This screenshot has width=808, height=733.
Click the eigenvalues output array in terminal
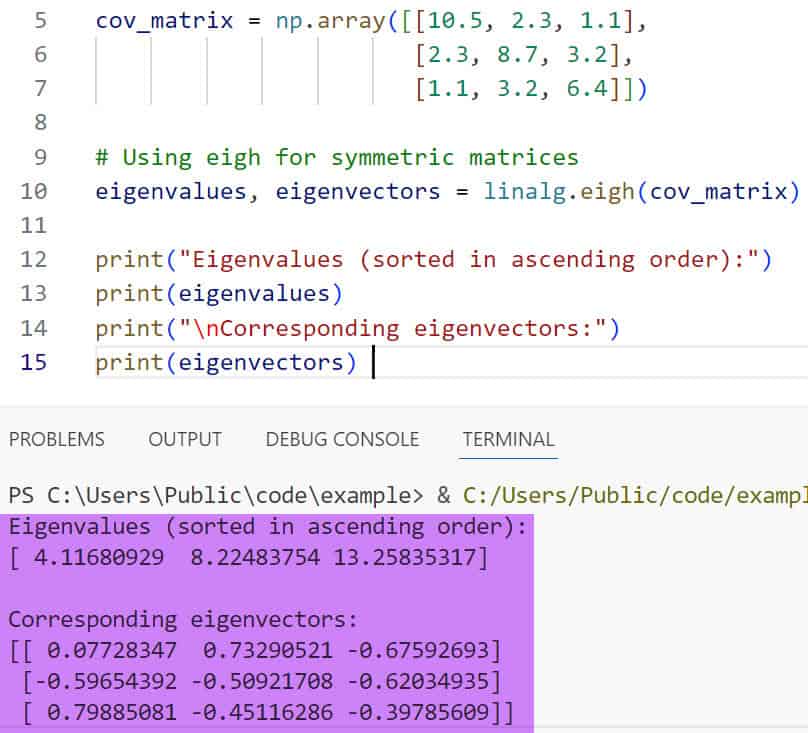248,558
